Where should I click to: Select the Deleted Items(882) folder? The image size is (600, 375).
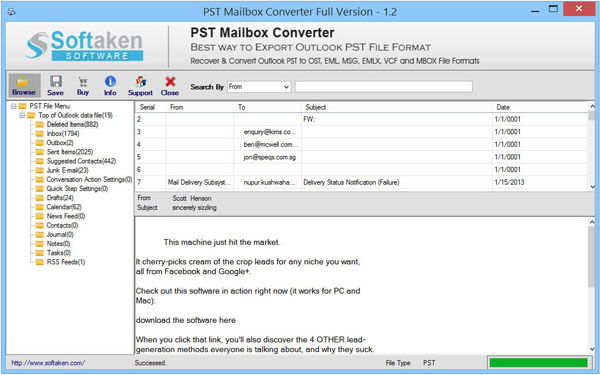coord(72,124)
